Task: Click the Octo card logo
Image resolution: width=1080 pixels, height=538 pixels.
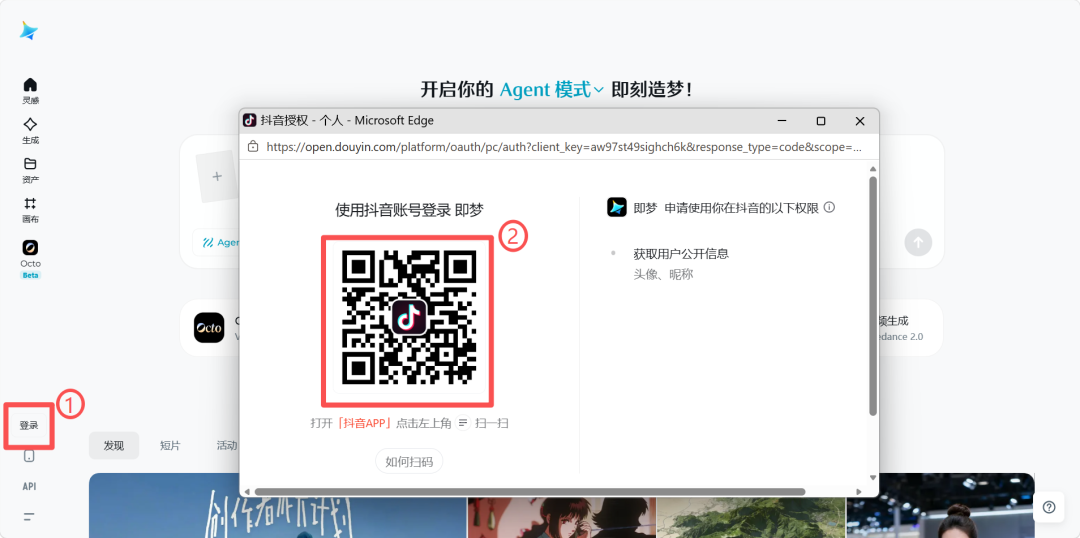Action: 209,328
